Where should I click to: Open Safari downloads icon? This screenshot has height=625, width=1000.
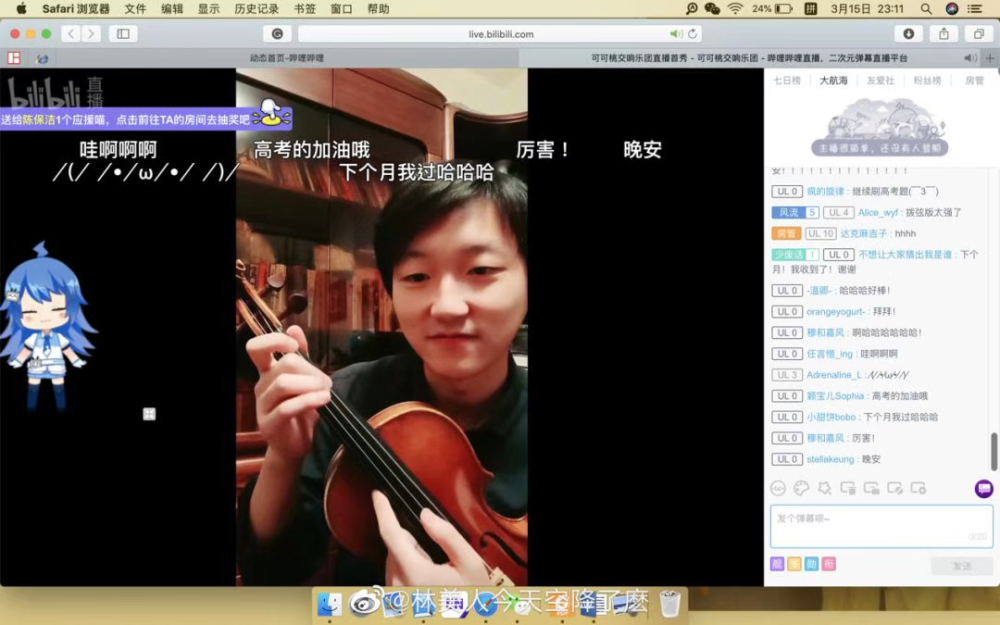908,34
